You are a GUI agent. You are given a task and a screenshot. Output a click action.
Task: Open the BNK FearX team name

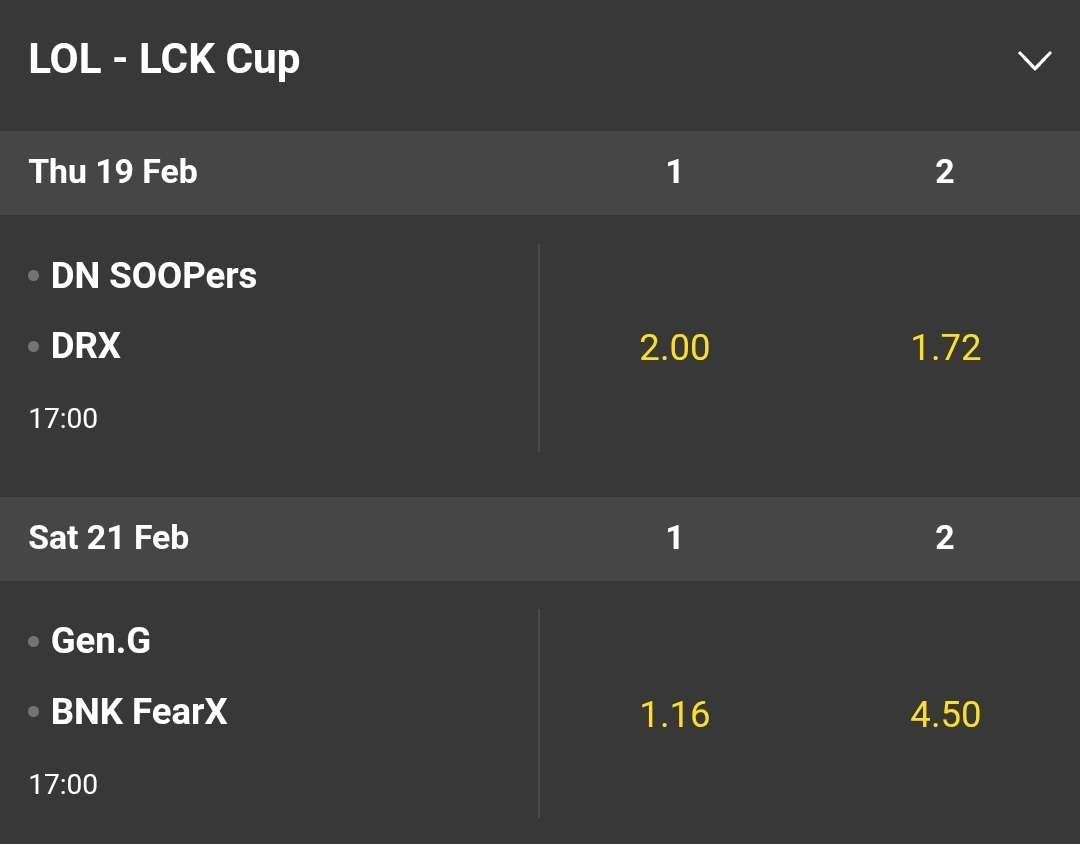click(139, 712)
